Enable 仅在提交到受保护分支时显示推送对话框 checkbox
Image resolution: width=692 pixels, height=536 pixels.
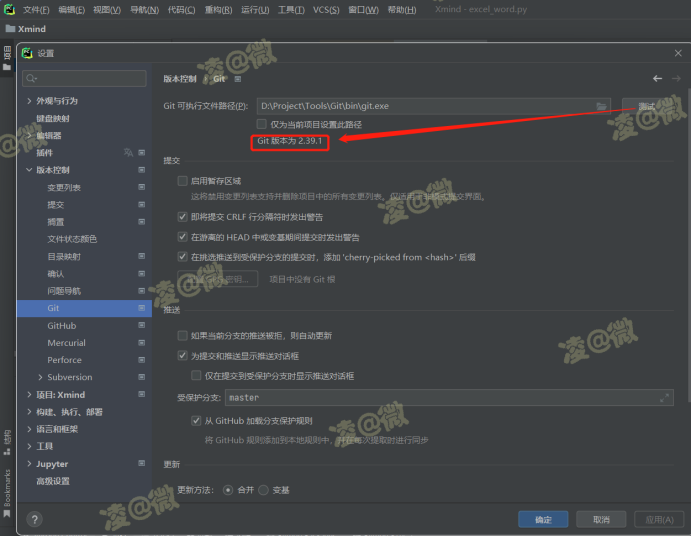pyautogui.click(x=196, y=375)
